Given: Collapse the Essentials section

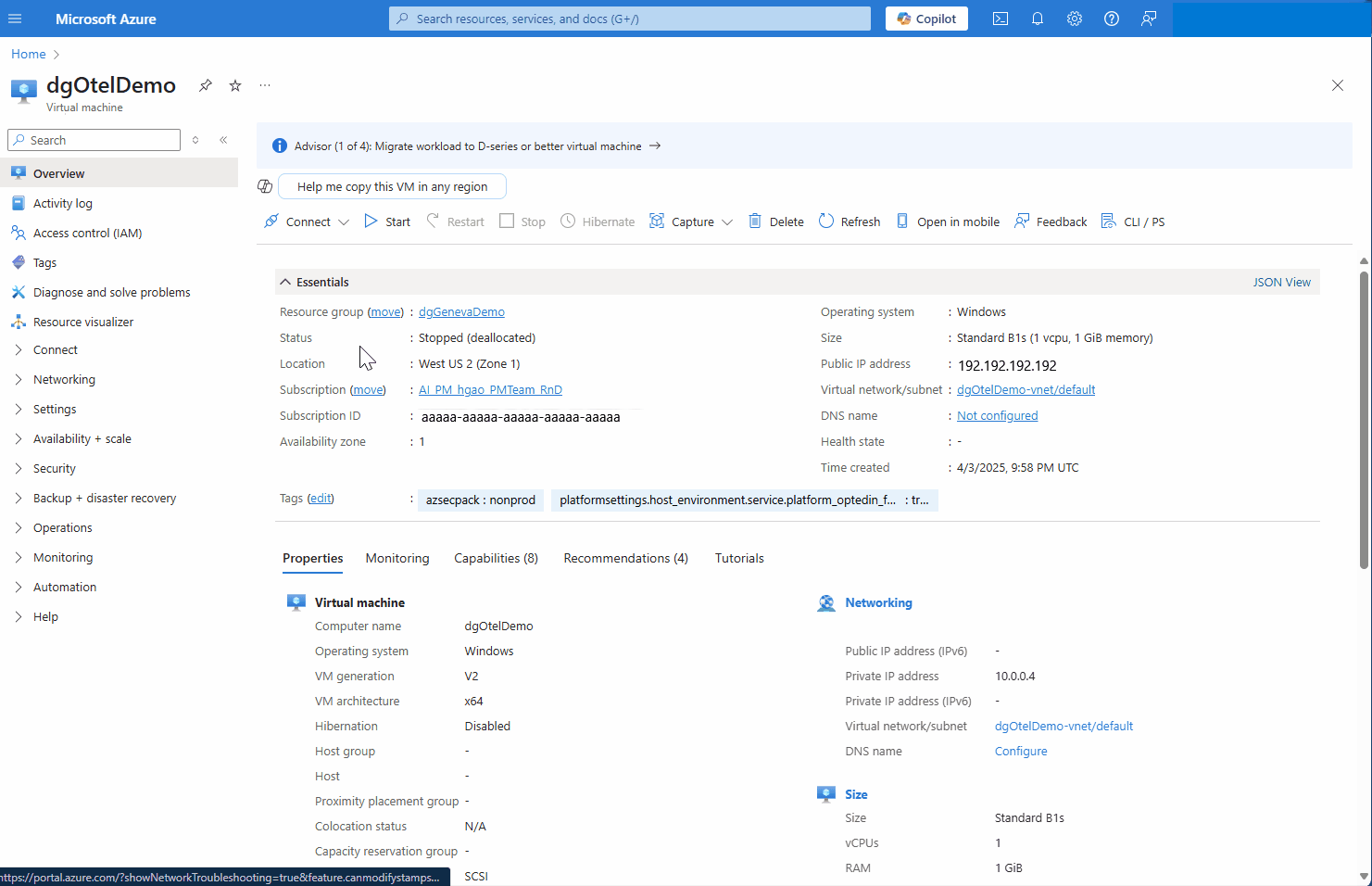Looking at the screenshot, I should click(x=285, y=282).
